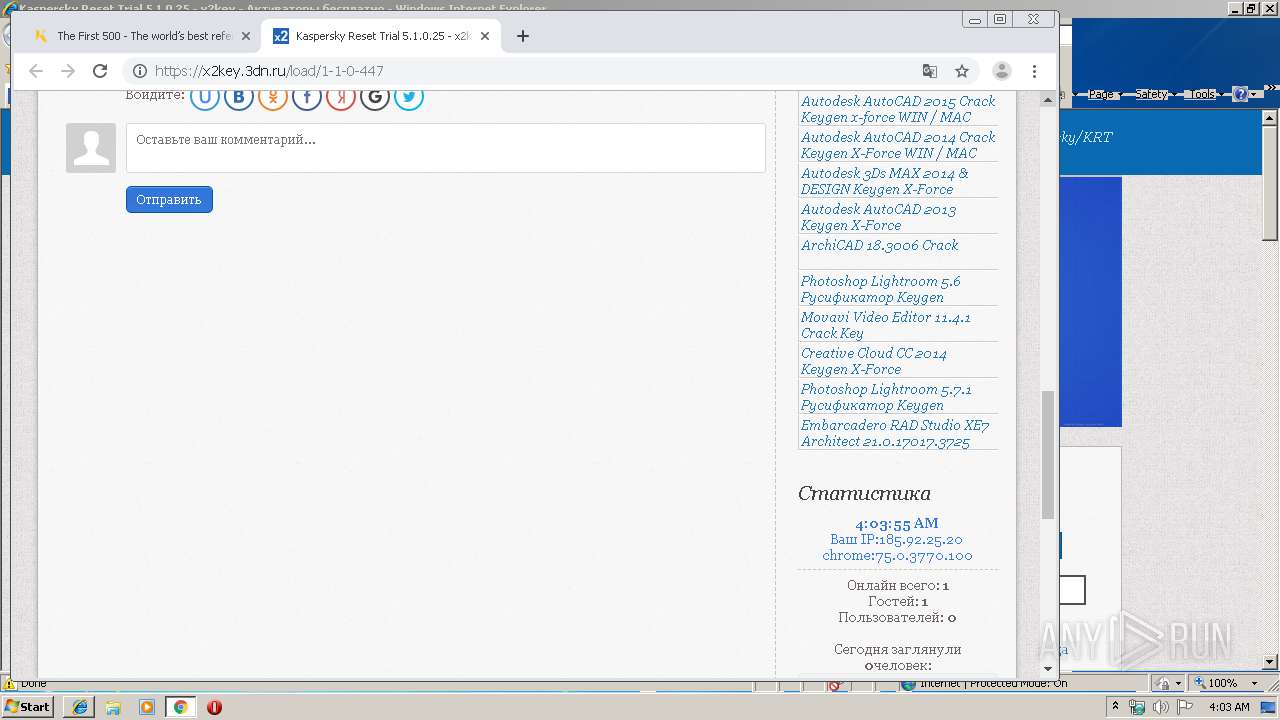Viewport: 1280px width, 720px height.
Task: Click the Chrome forward arrow
Action: click(x=68, y=71)
